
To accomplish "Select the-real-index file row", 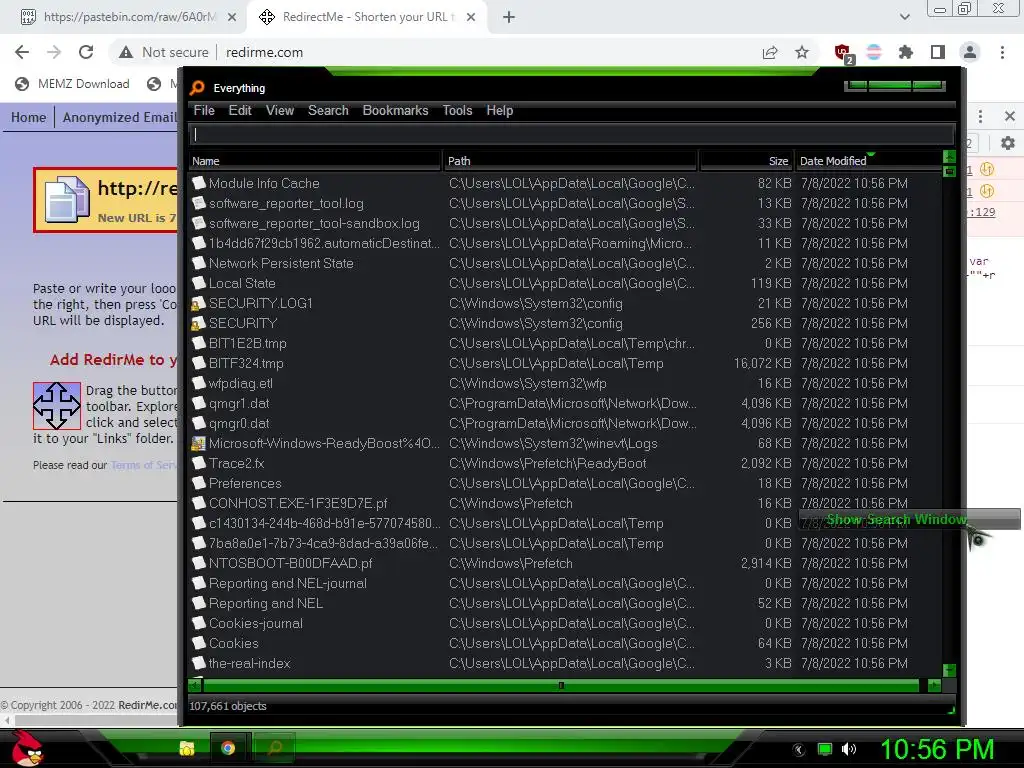I will [566, 663].
